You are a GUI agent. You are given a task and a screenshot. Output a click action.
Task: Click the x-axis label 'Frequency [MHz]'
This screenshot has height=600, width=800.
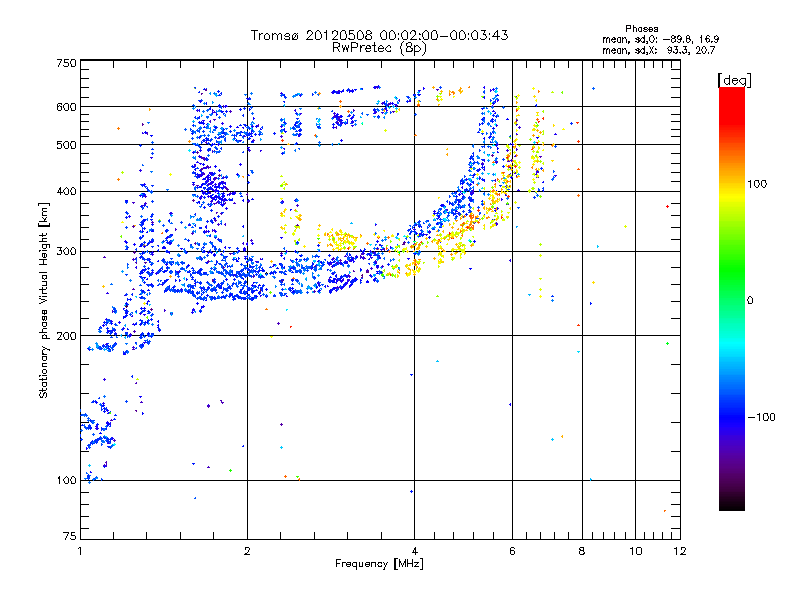[x=379, y=564]
